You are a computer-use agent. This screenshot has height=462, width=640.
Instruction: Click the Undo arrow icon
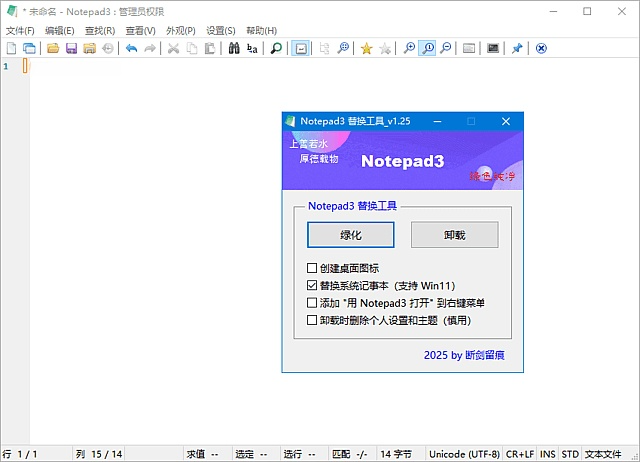tap(131, 48)
